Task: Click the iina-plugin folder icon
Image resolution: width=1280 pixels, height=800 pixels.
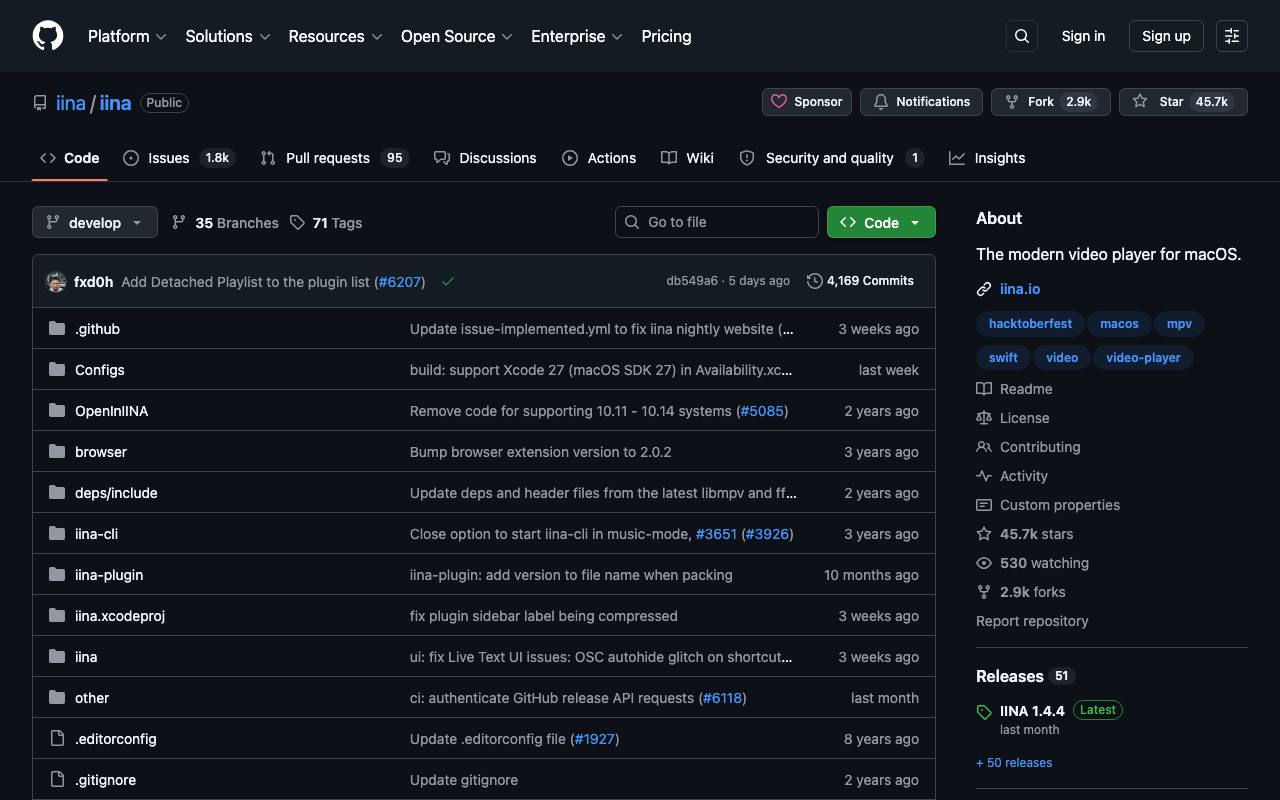Action: coord(57,575)
